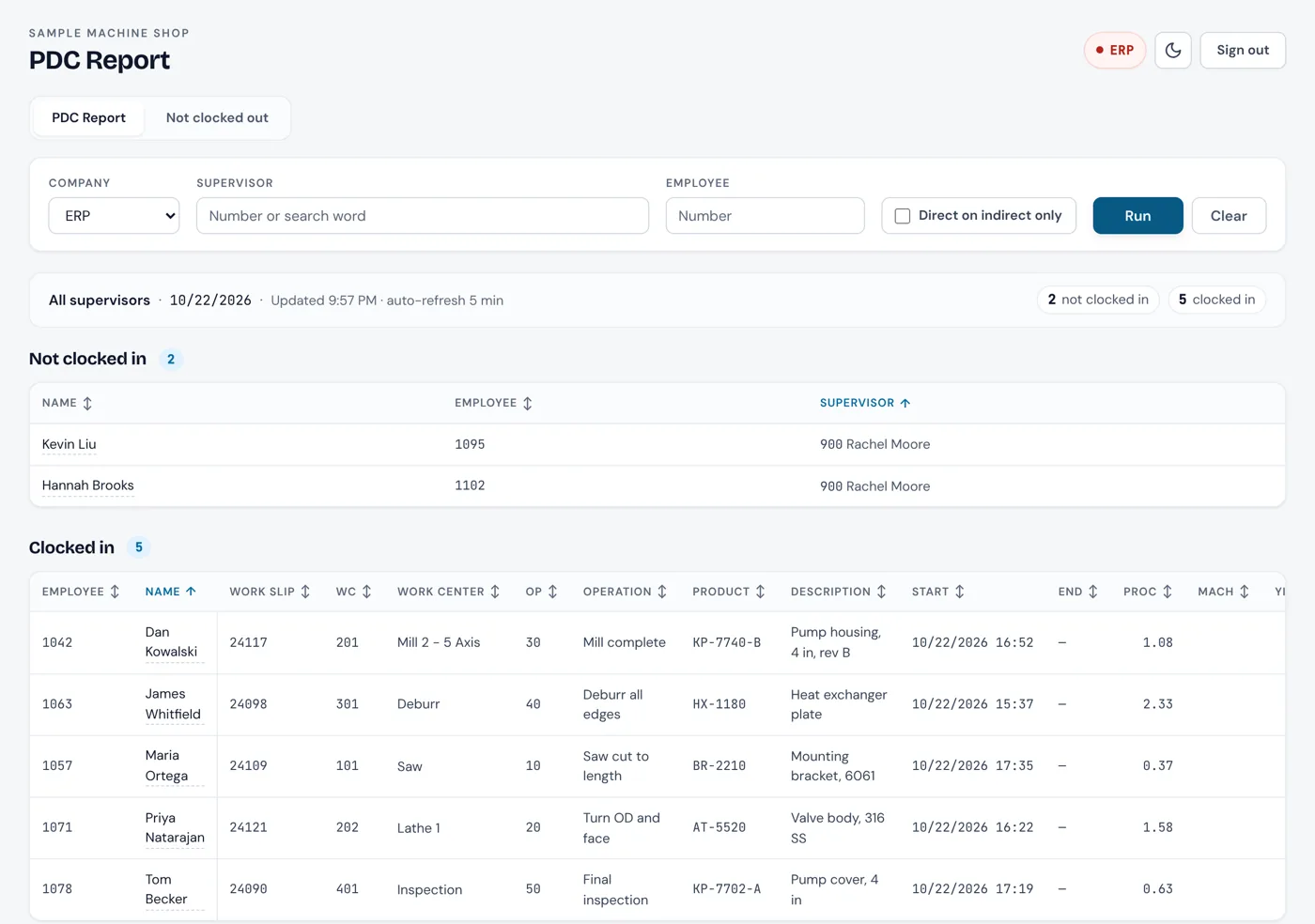Select work slip 24117 cell
Image resolution: width=1315 pixels, height=924 pixels.
(249, 643)
